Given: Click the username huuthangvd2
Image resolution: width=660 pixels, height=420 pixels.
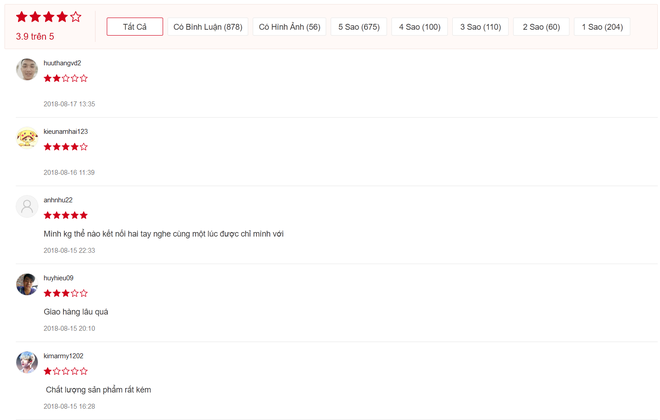Looking at the screenshot, I should [62, 63].
